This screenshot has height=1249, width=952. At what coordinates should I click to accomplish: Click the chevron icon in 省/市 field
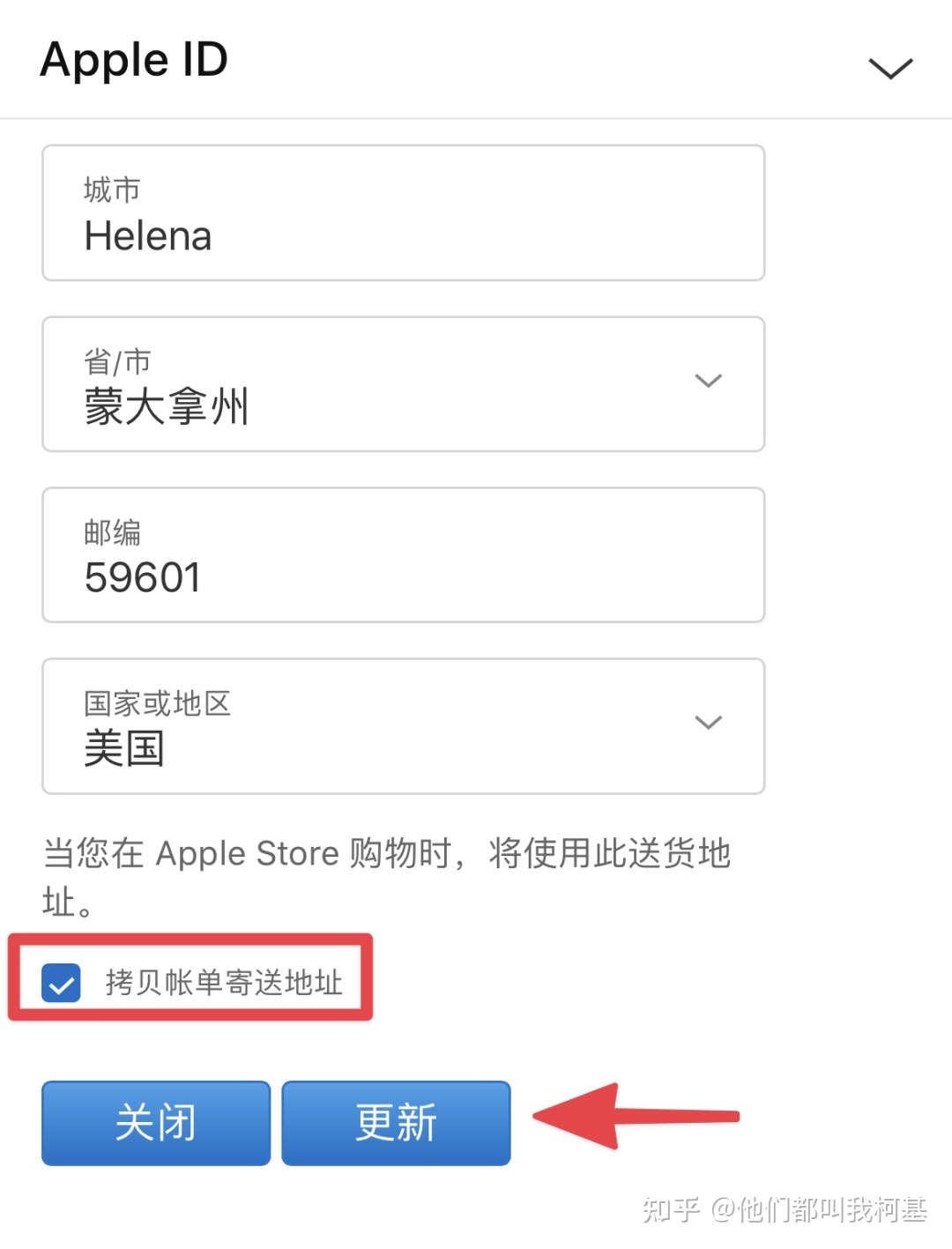(709, 381)
